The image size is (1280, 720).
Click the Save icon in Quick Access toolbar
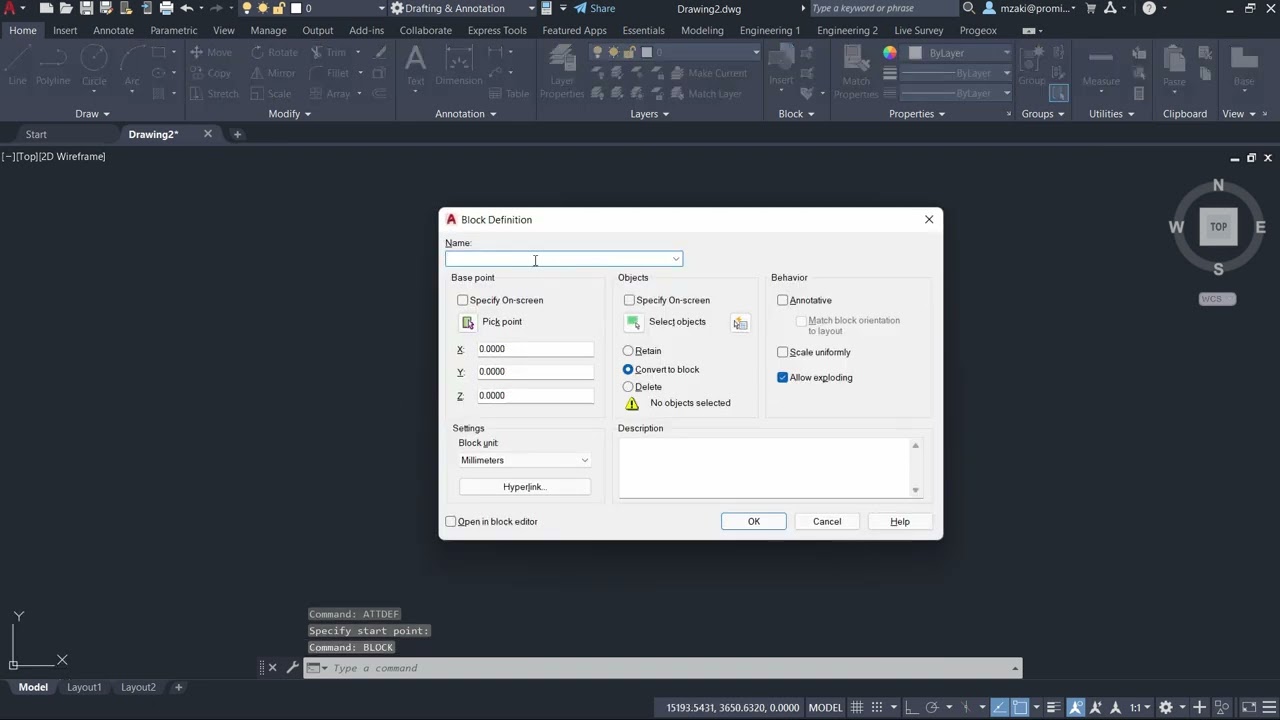click(86, 8)
